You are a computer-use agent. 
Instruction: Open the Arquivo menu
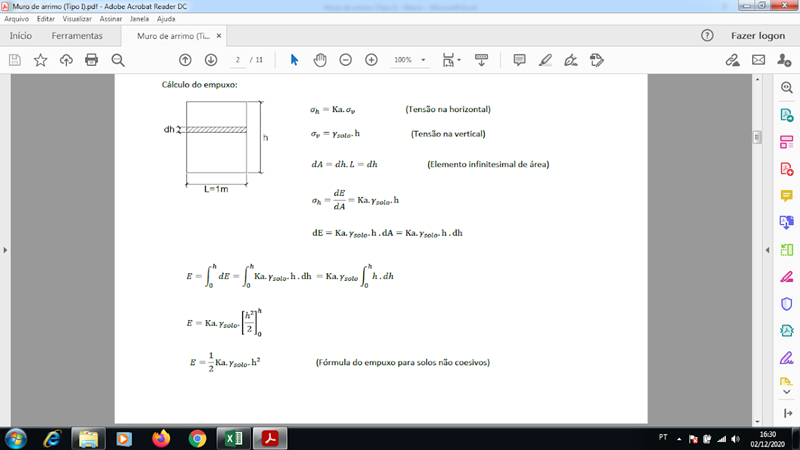point(16,19)
